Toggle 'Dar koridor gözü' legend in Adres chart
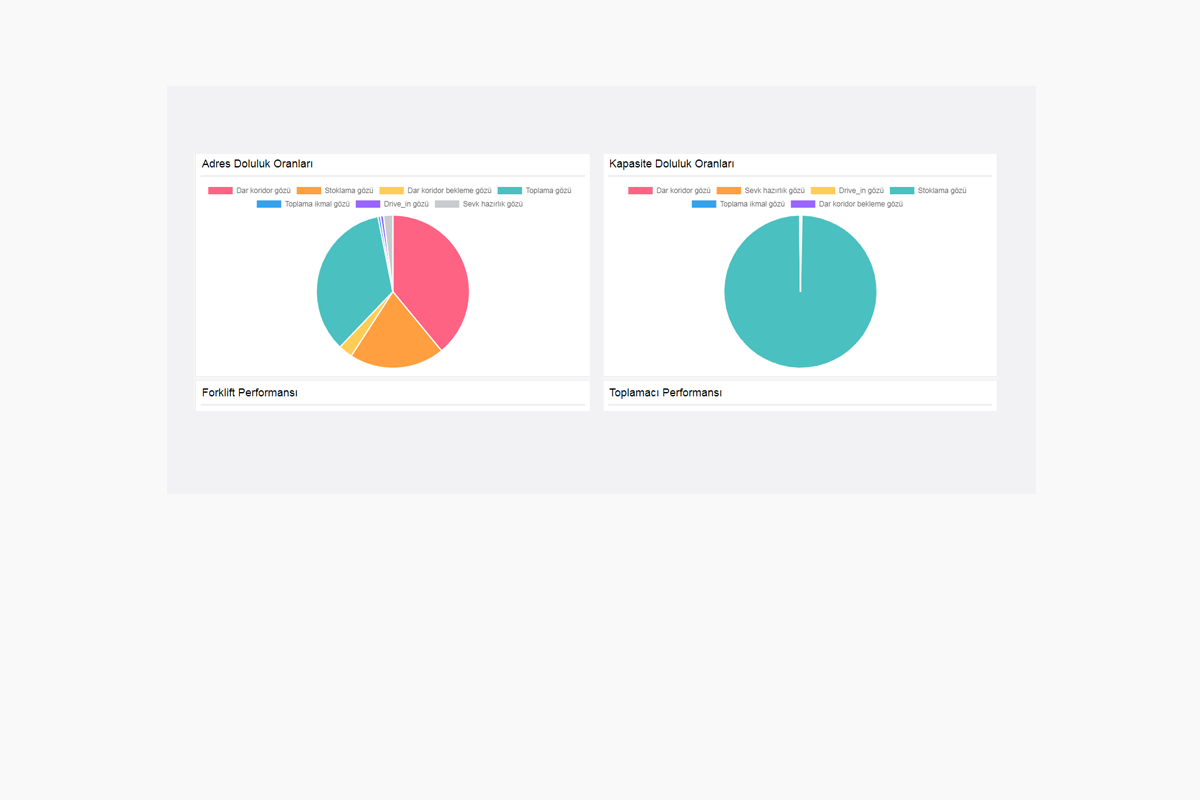 tap(250, 190)
